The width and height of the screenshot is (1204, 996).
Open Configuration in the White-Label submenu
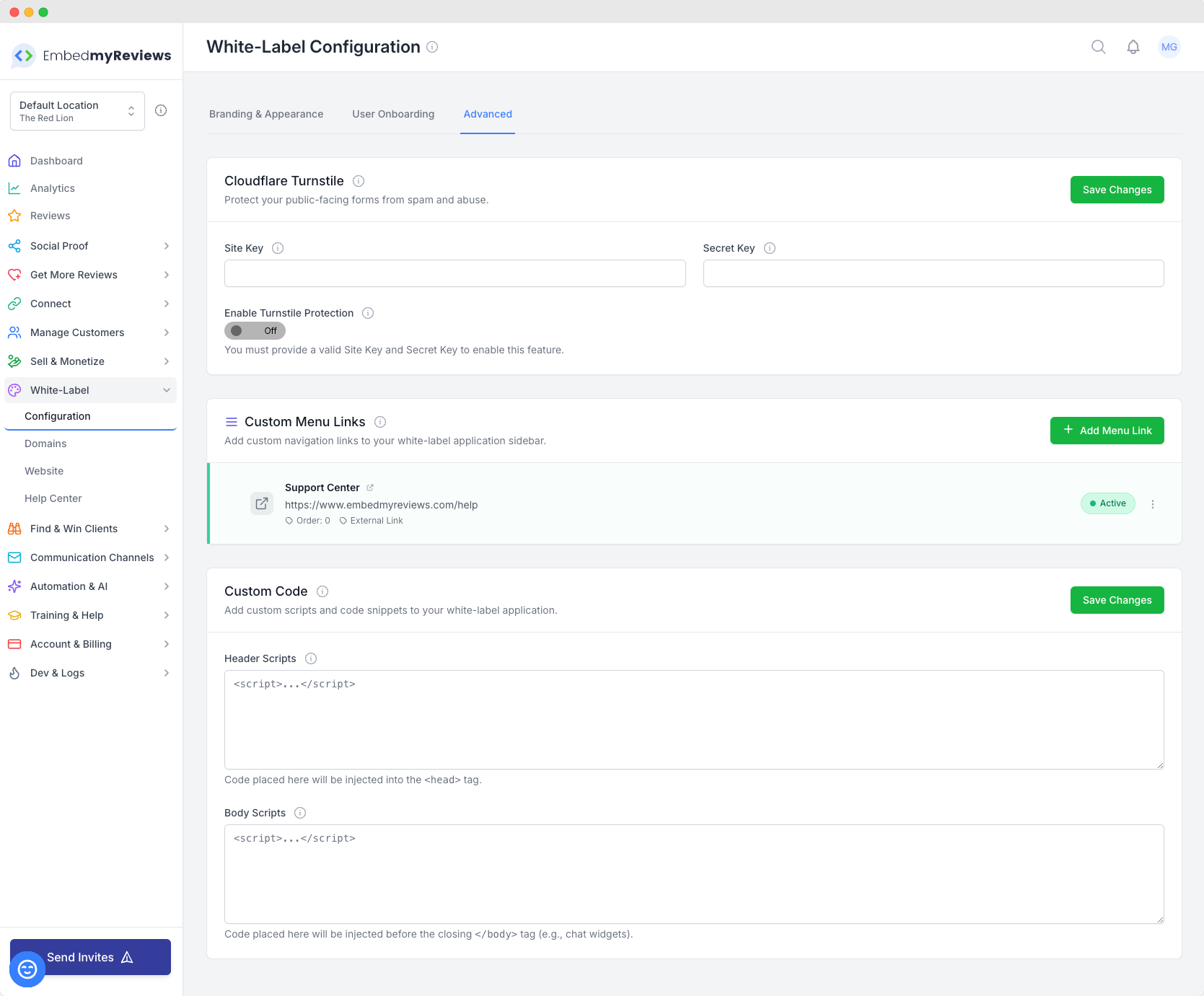[90, 416]
